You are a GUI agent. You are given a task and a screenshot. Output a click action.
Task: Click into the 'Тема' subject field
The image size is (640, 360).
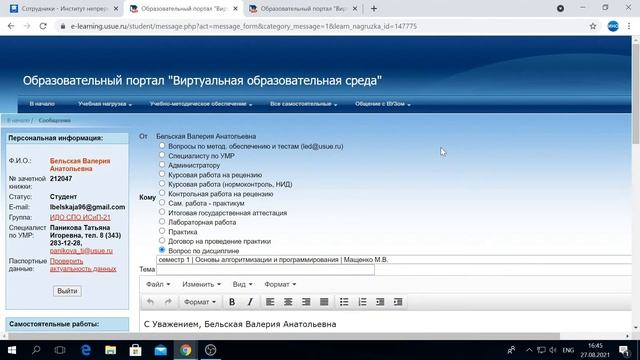(x=265, y=269)
